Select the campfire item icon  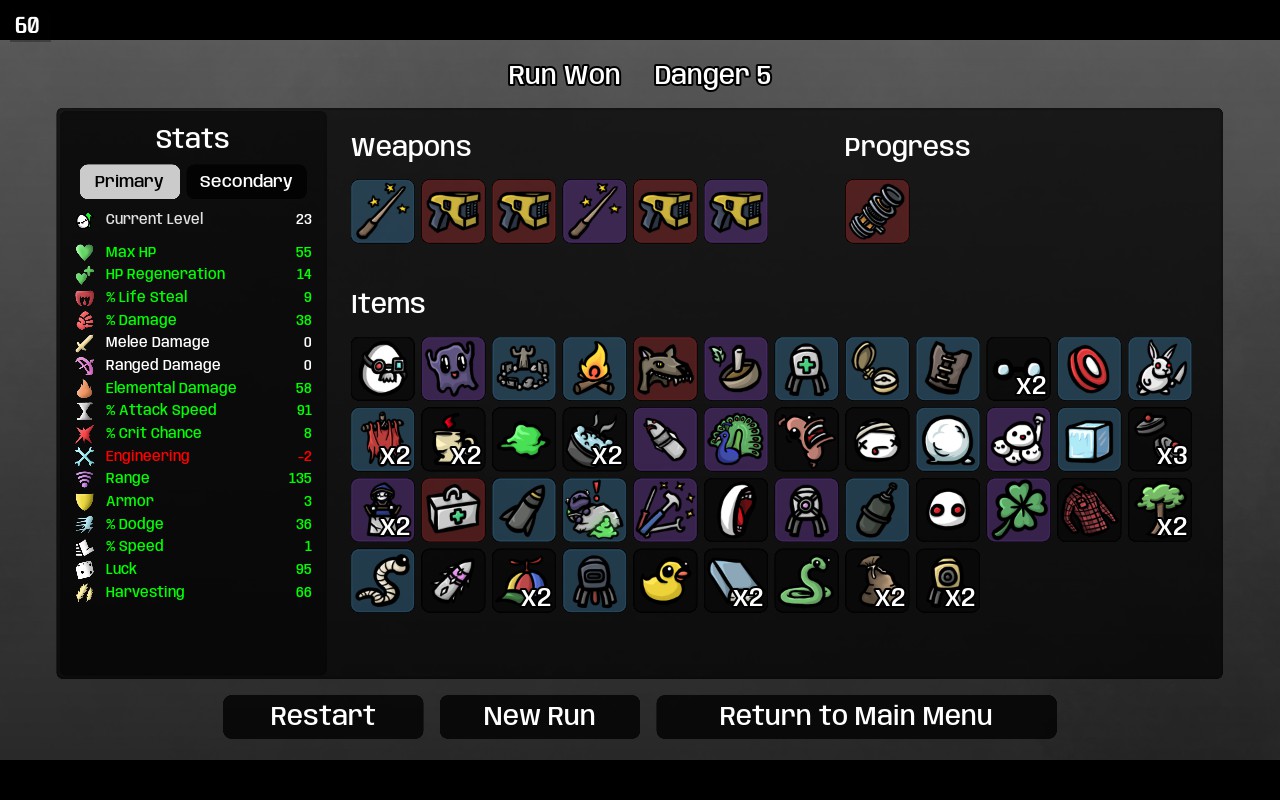(595, 369)
